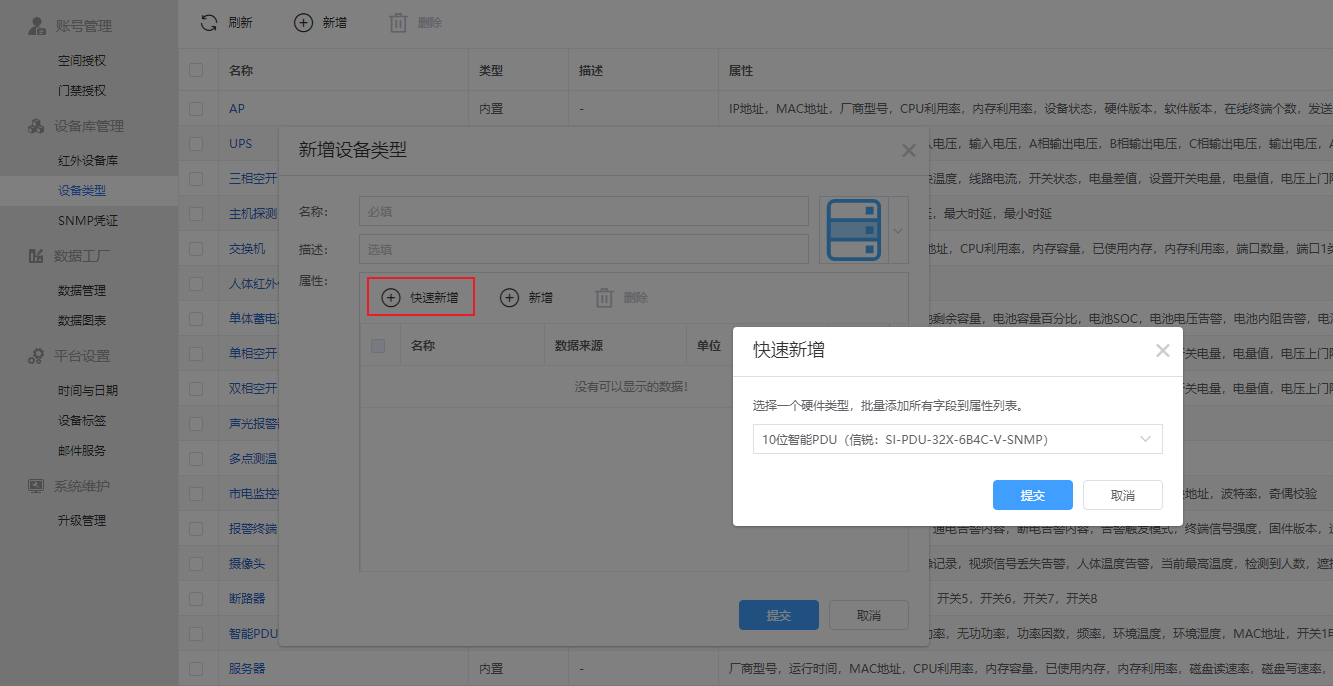This screenshot has width=1333, height=686.
Task: Open 空间授权 menu item
Action: pyautogui.click(x=82, y=60)
